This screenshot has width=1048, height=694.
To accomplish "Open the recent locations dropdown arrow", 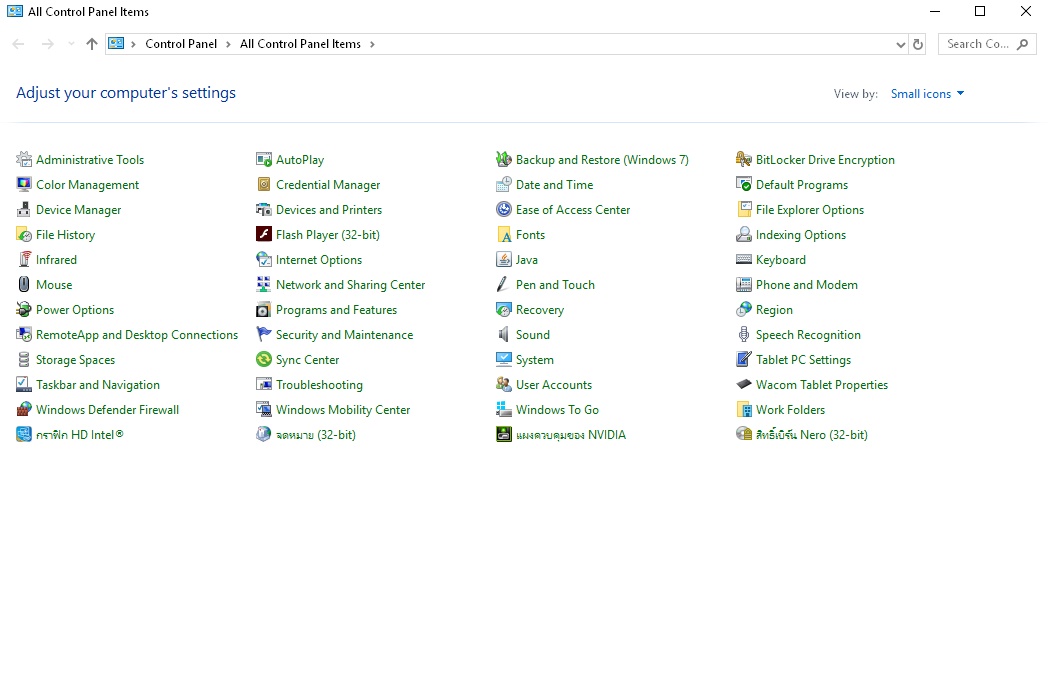I will [71, 44].
